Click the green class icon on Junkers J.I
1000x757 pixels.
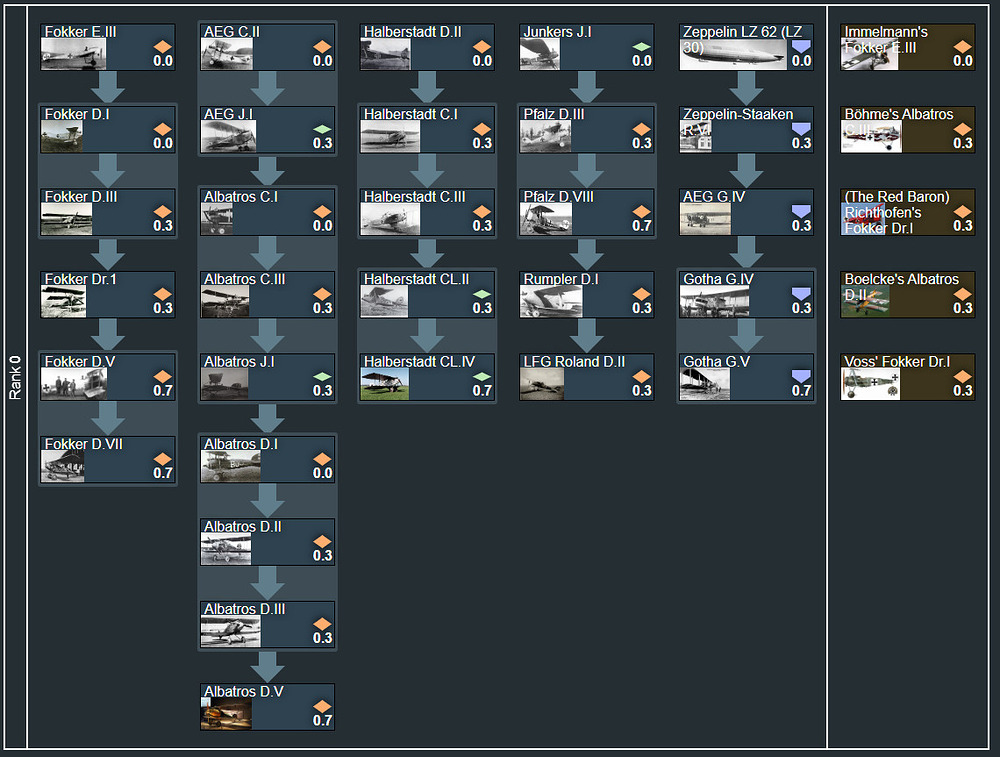642,47
